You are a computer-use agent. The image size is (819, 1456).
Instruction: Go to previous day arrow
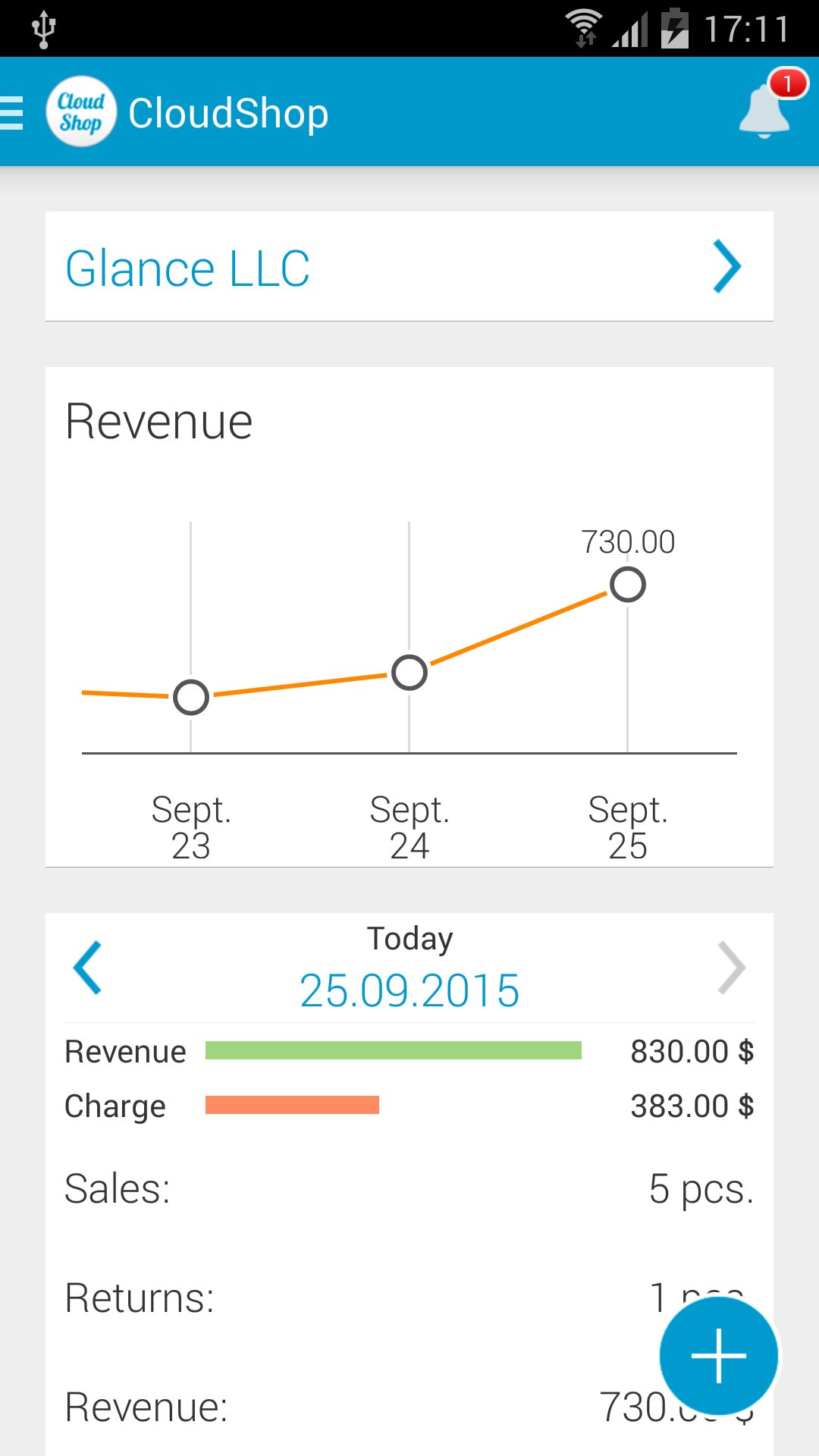pos(88,968)
